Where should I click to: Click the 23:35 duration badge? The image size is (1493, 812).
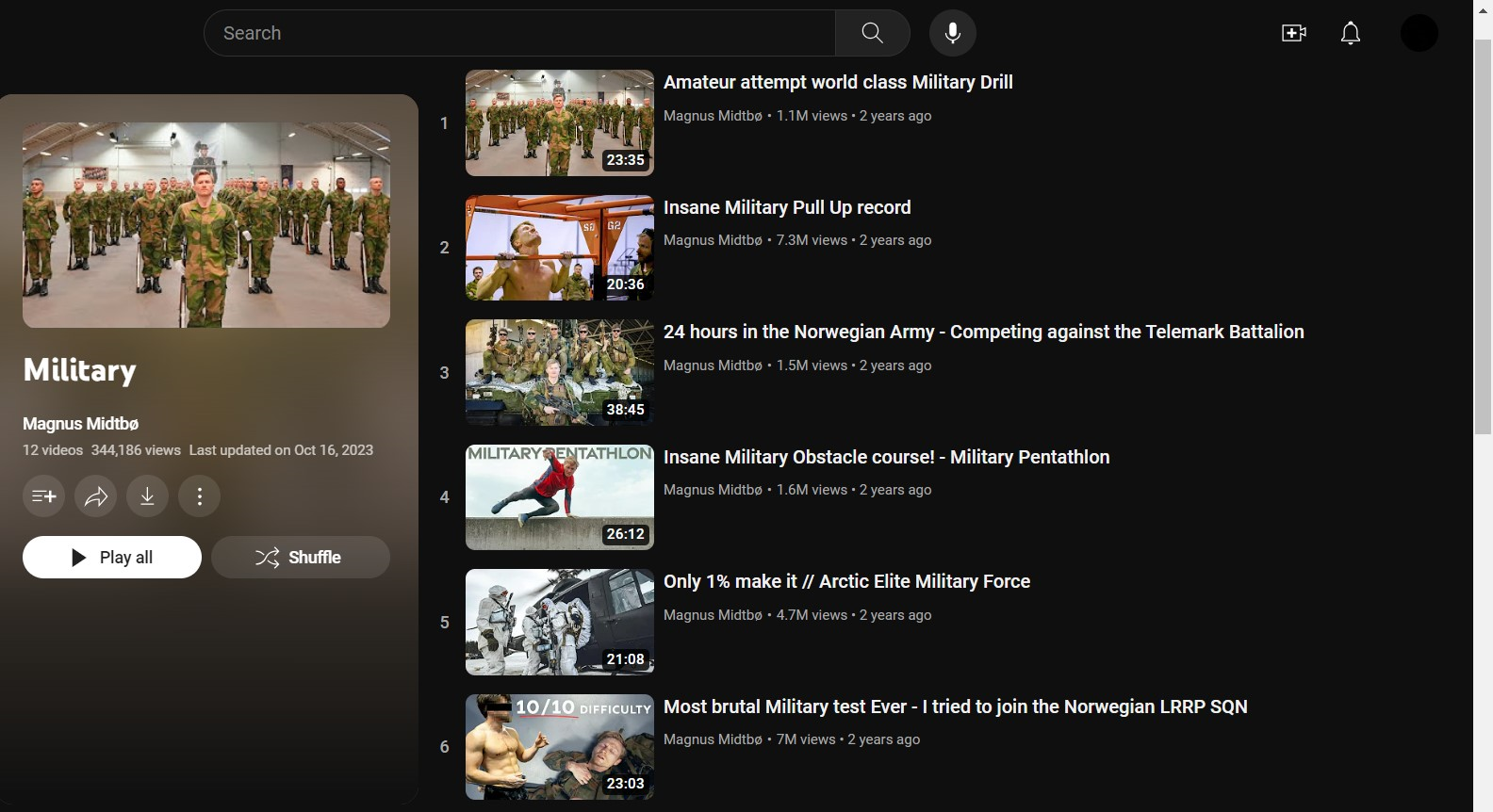coord(626,160)
